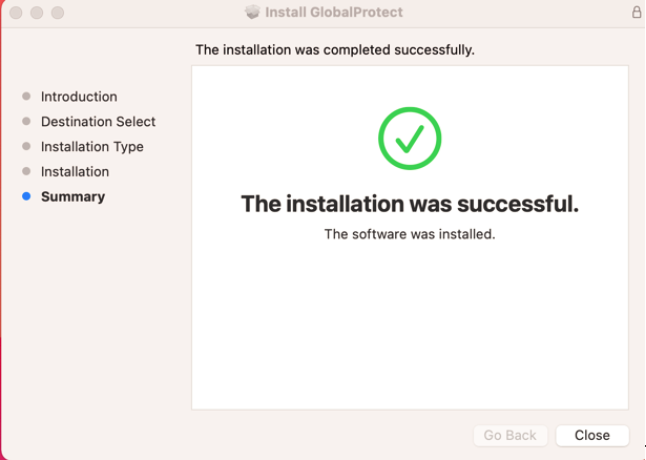Select the Summary step label
Viewport: 646px width, 460px height.
73,197
